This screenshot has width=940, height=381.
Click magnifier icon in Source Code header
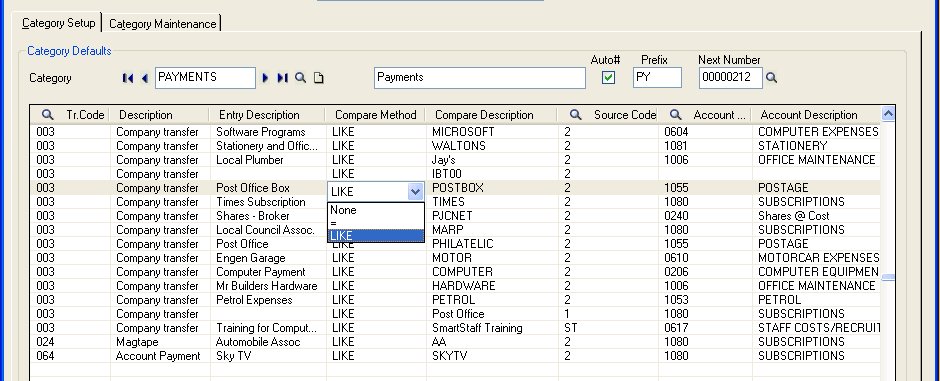pos(576,114)
